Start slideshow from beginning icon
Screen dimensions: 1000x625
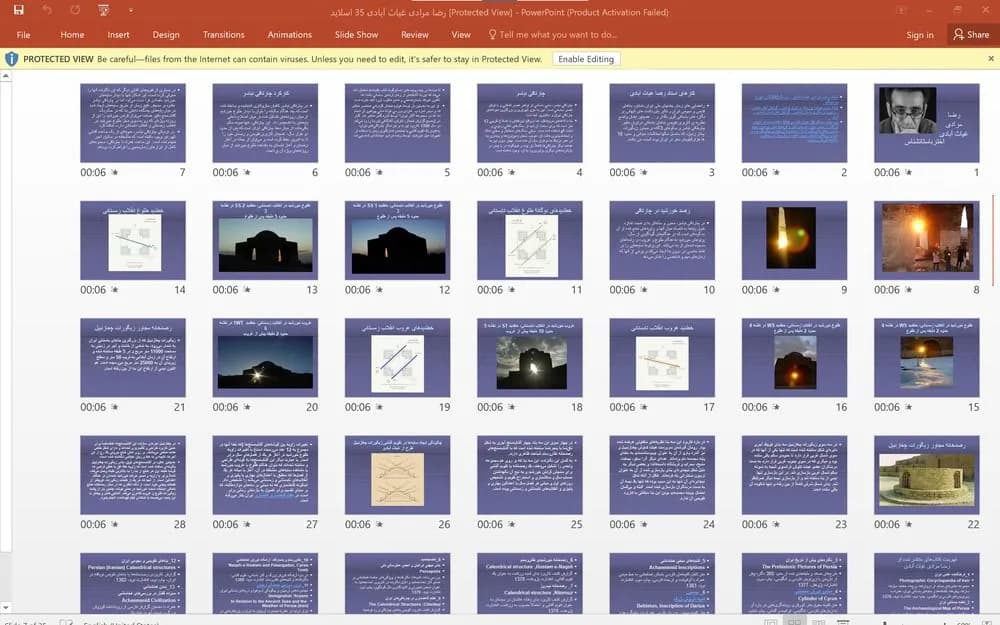click(103, 10)
